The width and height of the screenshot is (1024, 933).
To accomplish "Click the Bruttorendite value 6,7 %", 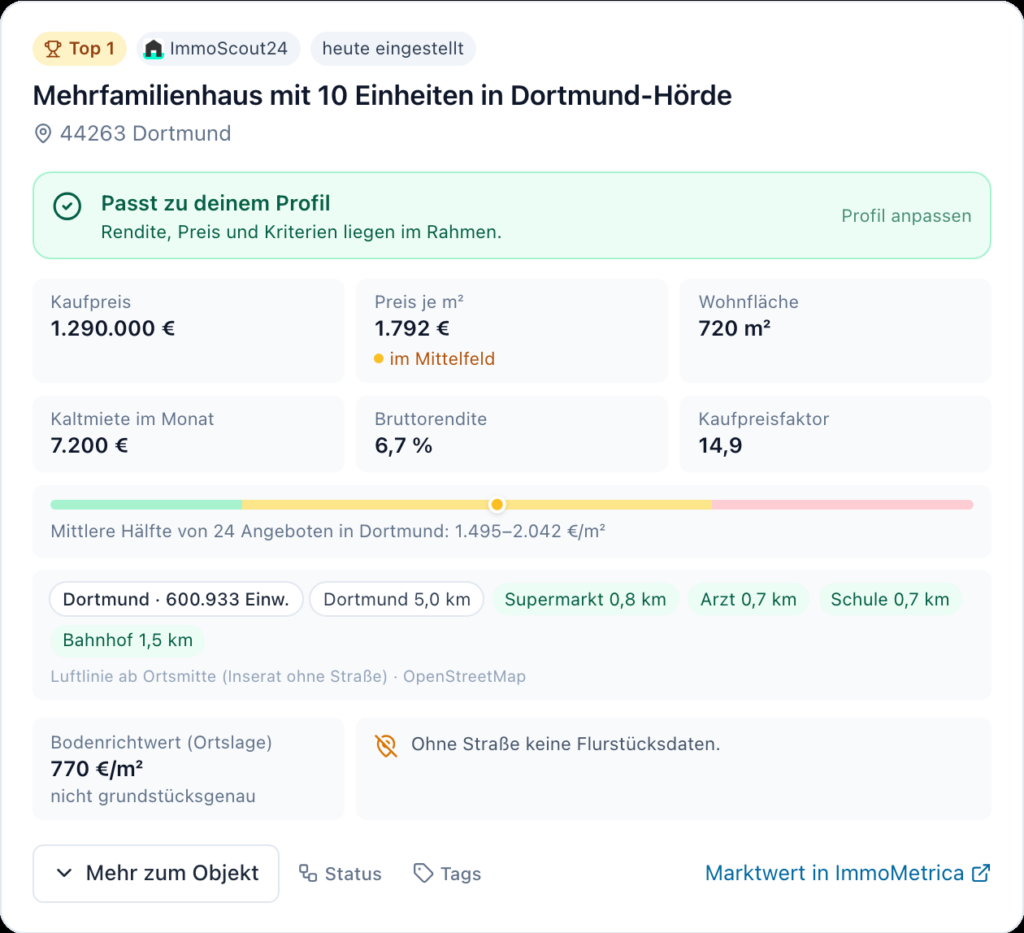I will tap(404, 445).
